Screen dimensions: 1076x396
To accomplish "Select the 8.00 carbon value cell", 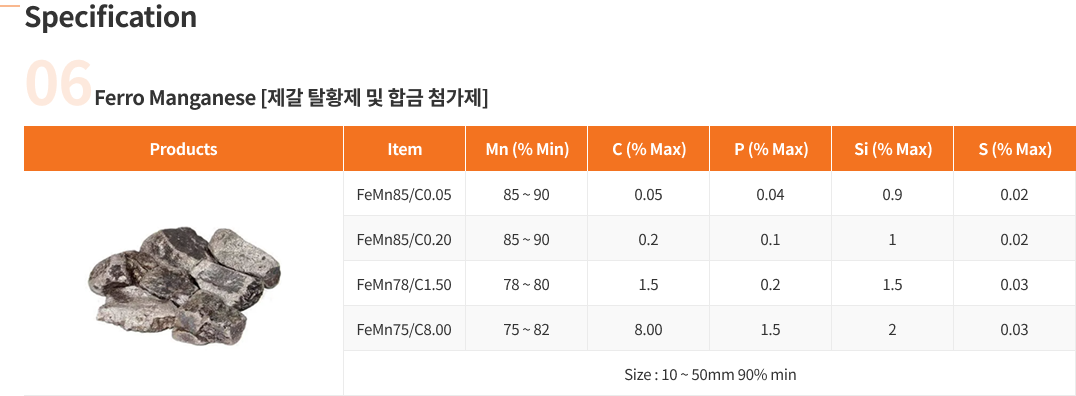I will pos(648,329).
